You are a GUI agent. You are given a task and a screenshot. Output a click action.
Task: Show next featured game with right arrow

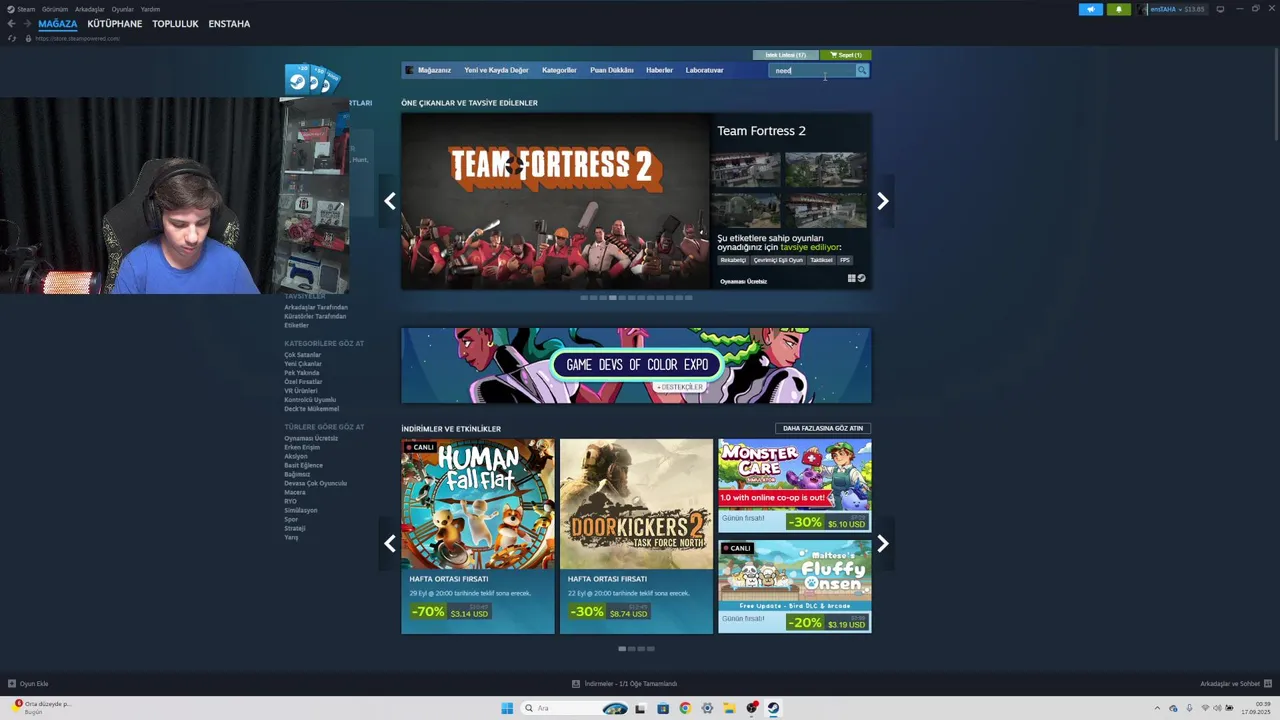(x=883, y=202)
